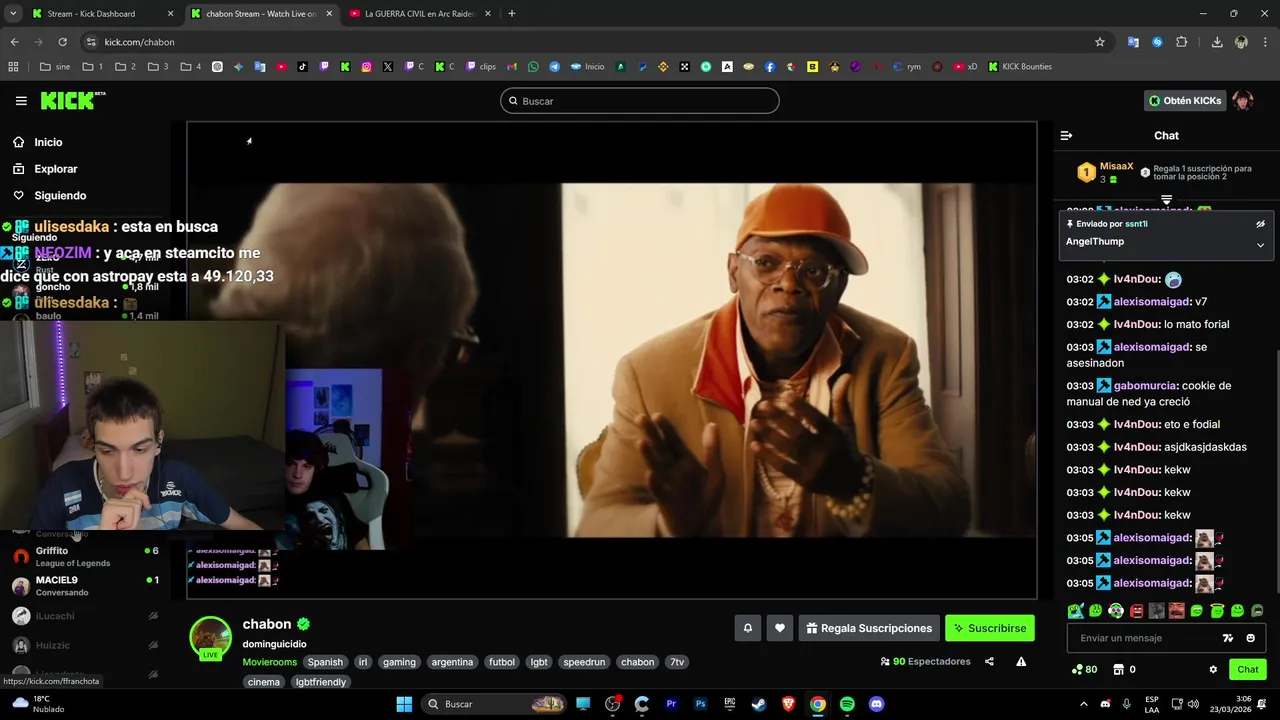
Task: Open browser extensions puzzle icon
Action: point(1182,42)
